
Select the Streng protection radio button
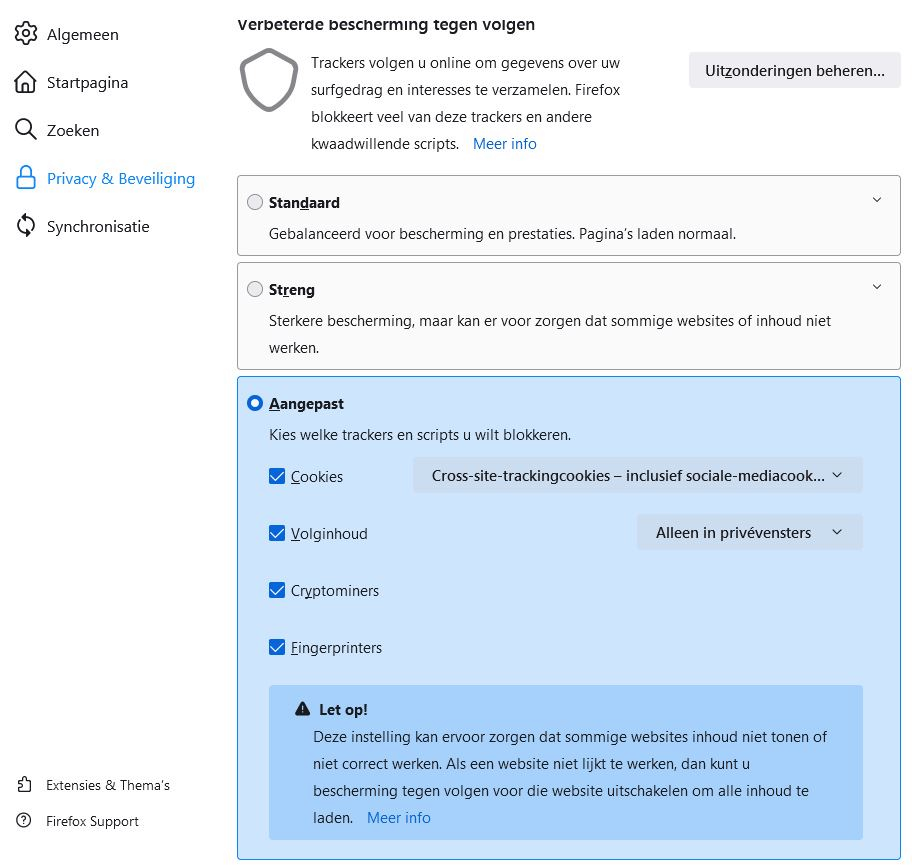[255, 290]
